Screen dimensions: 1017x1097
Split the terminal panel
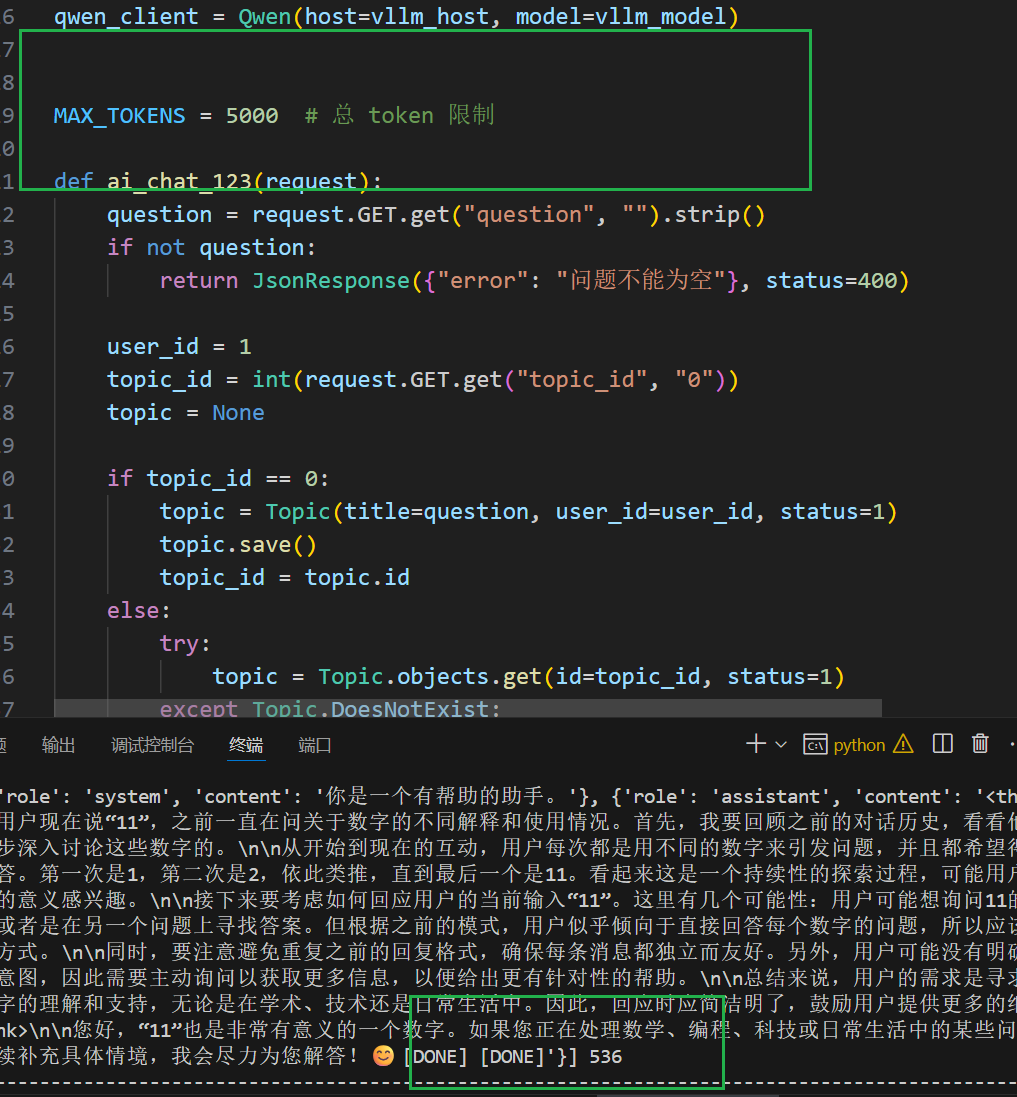coord(942,744)
